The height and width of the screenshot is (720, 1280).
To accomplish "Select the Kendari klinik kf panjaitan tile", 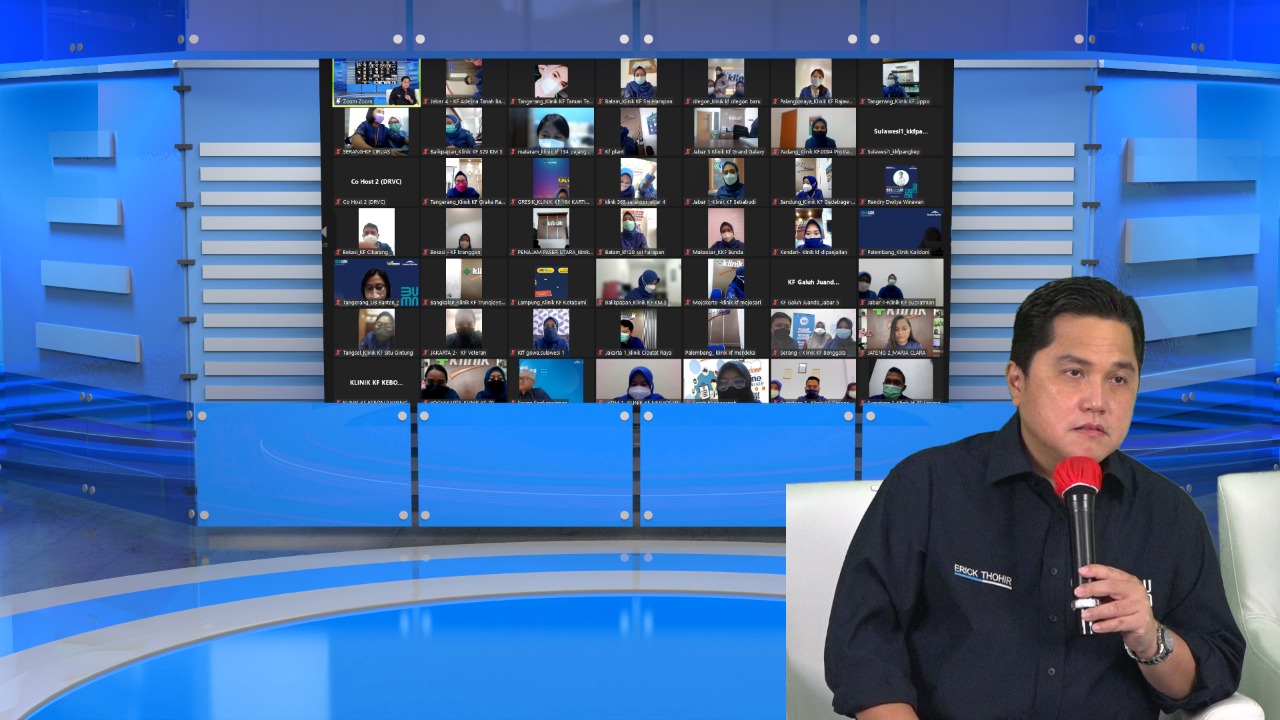I will [x=814, y=232].
